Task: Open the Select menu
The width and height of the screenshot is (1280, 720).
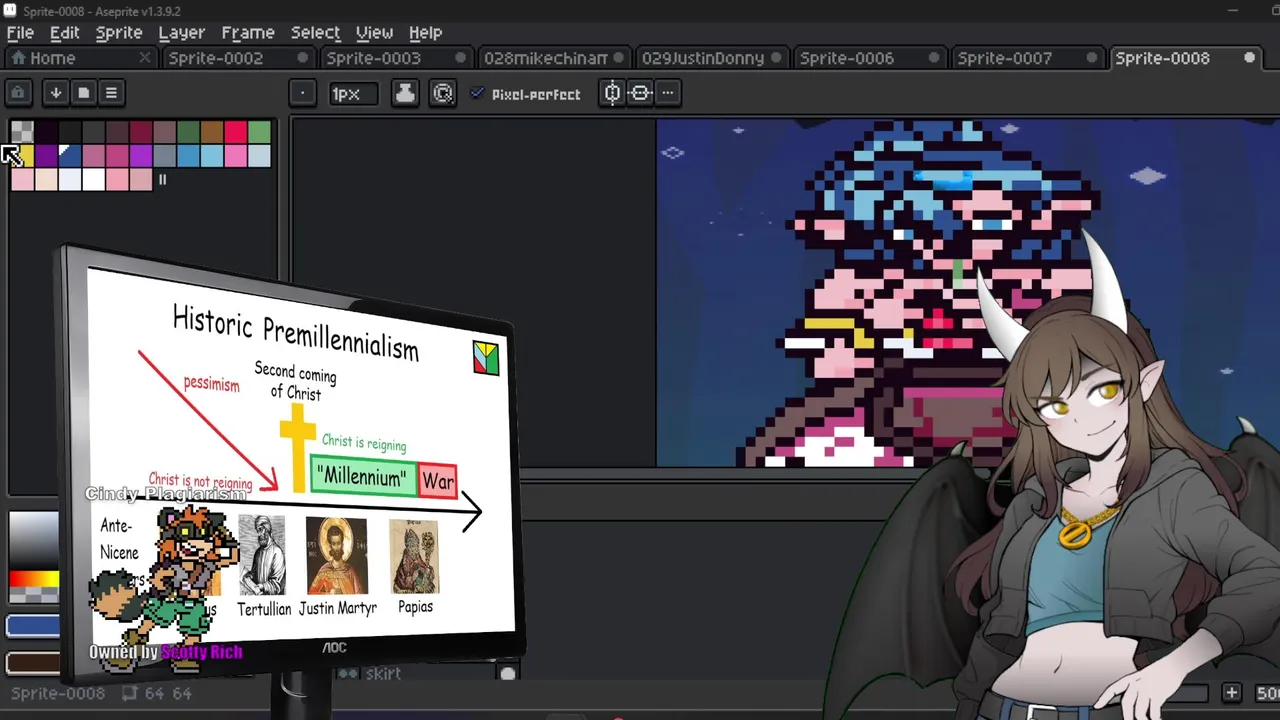Action: coord(315,32)
